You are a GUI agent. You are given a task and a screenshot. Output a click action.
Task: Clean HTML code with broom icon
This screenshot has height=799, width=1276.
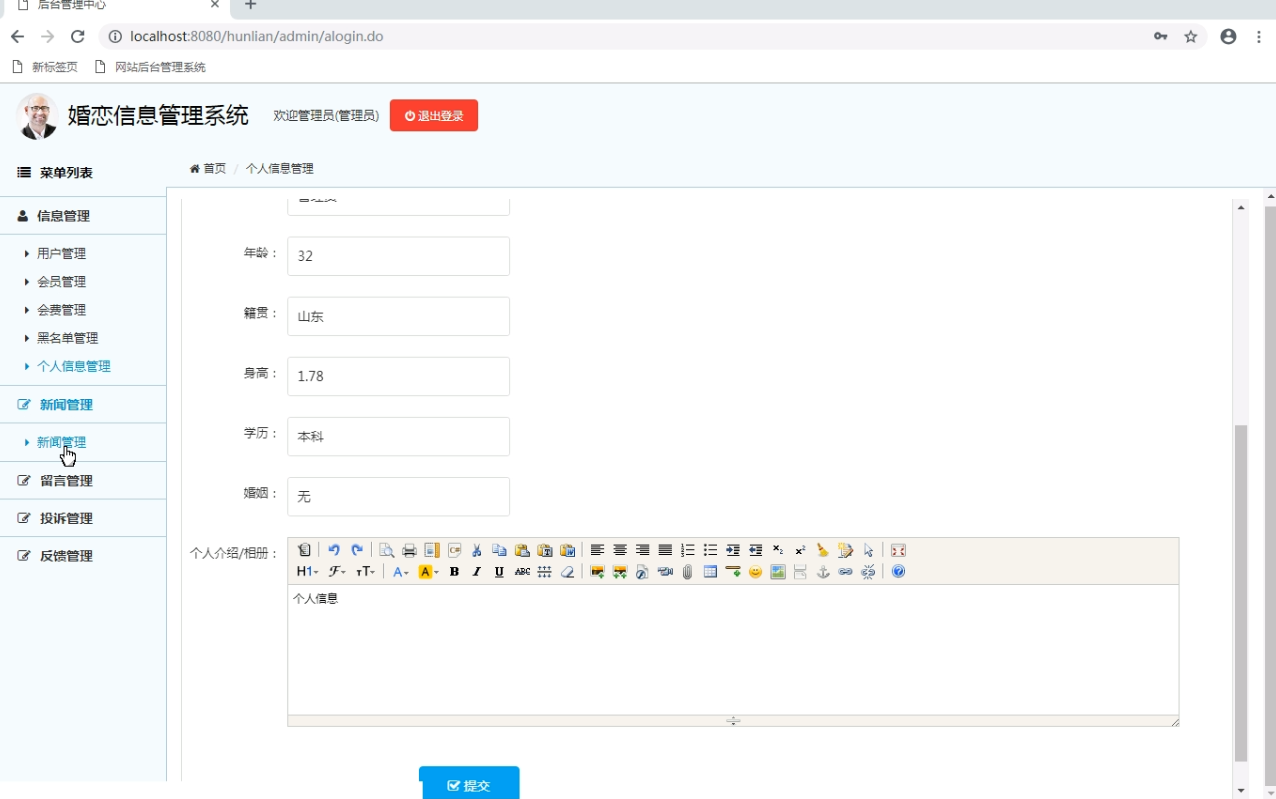(x=823, y=550)
